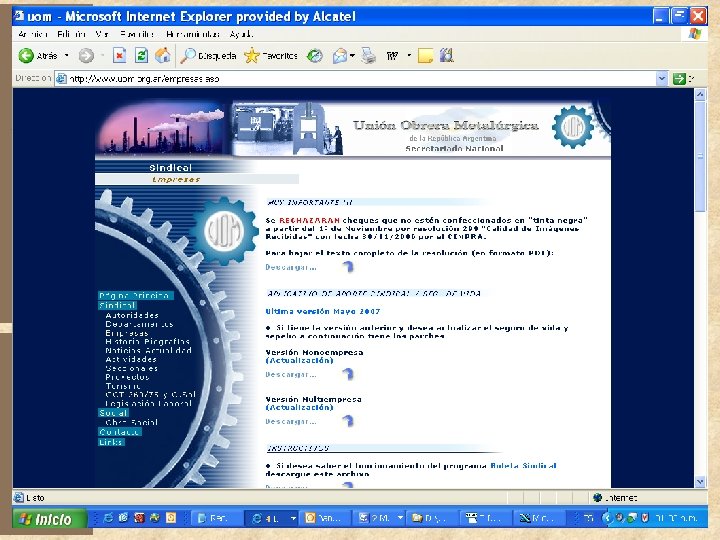Open the Búsqueda search pane
Image resolution: width=720 pixels, height=540 pixels.
[x=208, y=56]
